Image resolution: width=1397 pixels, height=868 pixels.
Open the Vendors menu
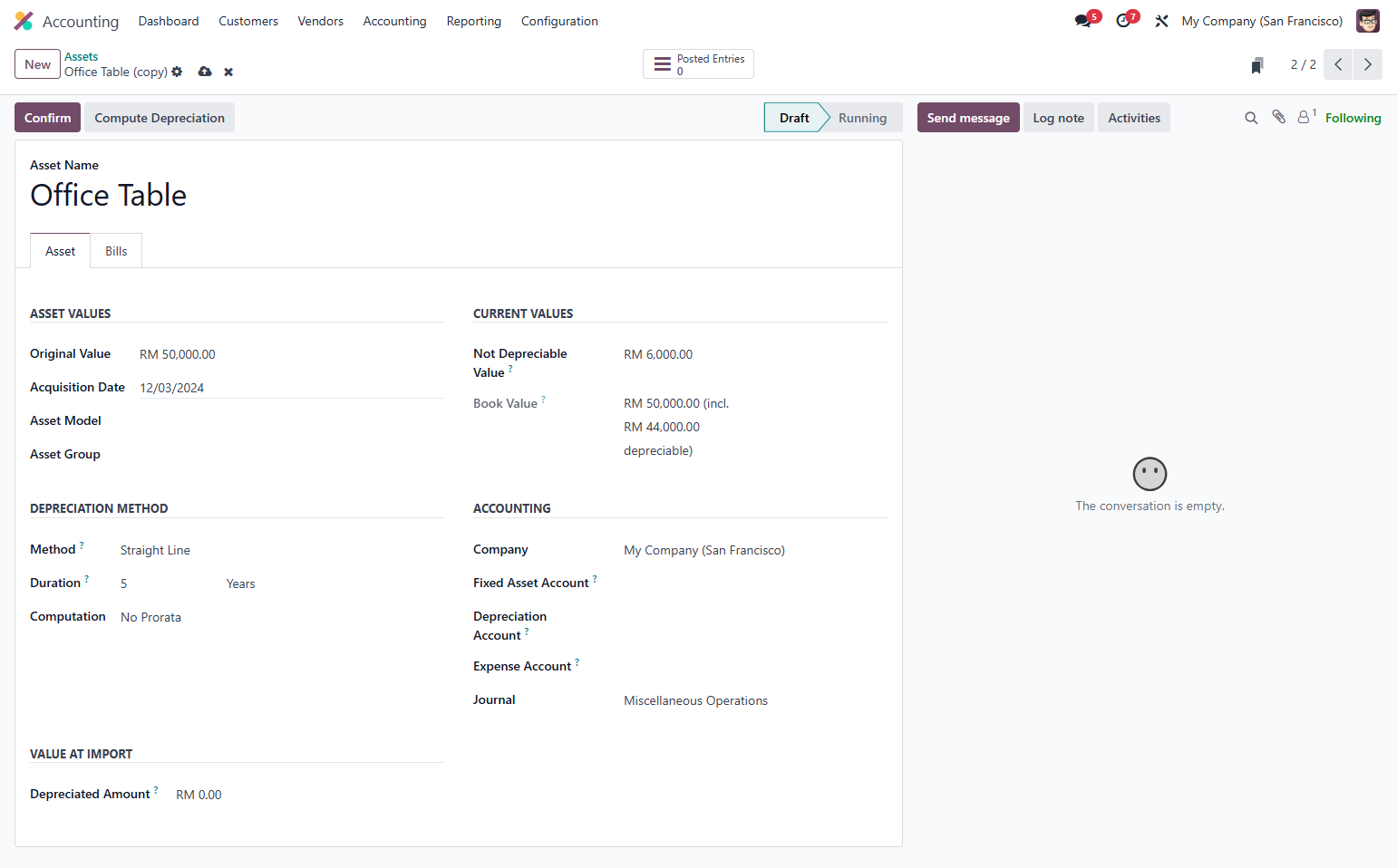321,21
